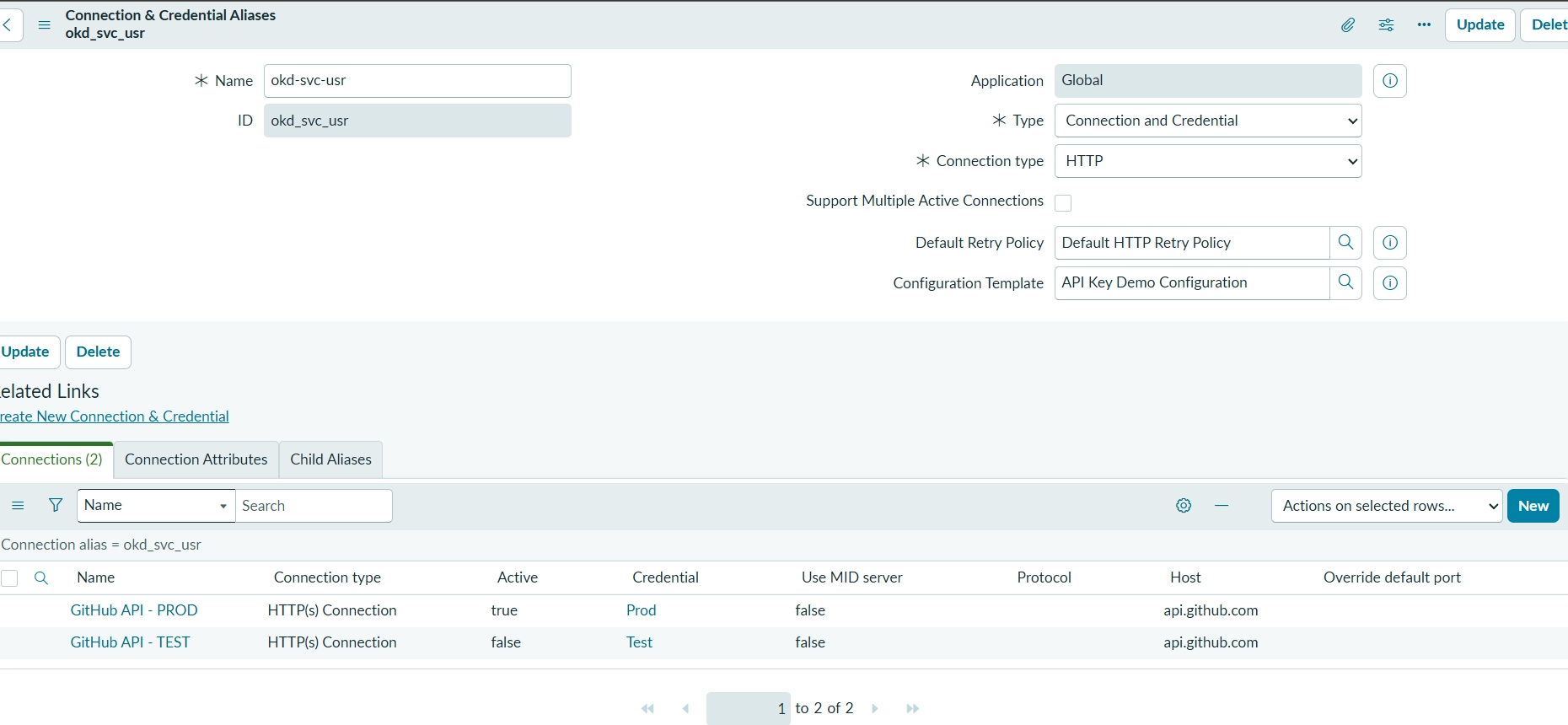
Task: Click the read-only ID field okd_svc_usr
Action: tap(417, 121)
